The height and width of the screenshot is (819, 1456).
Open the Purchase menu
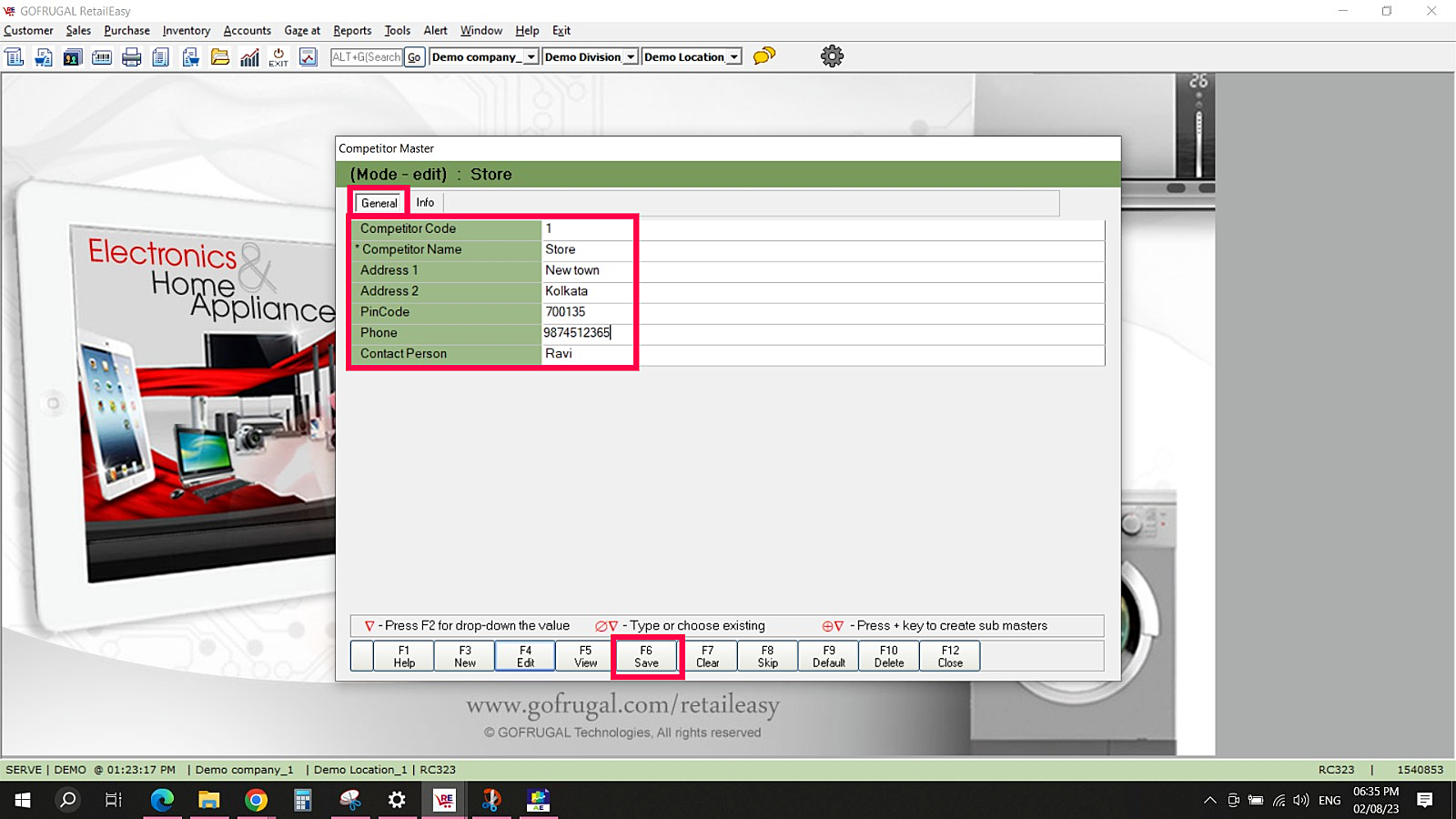126,30
